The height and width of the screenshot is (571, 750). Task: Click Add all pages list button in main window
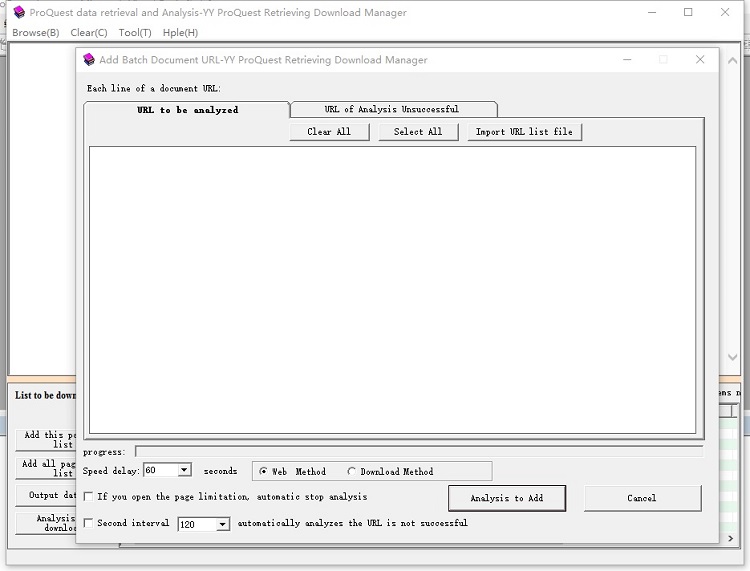pos(46,468)
